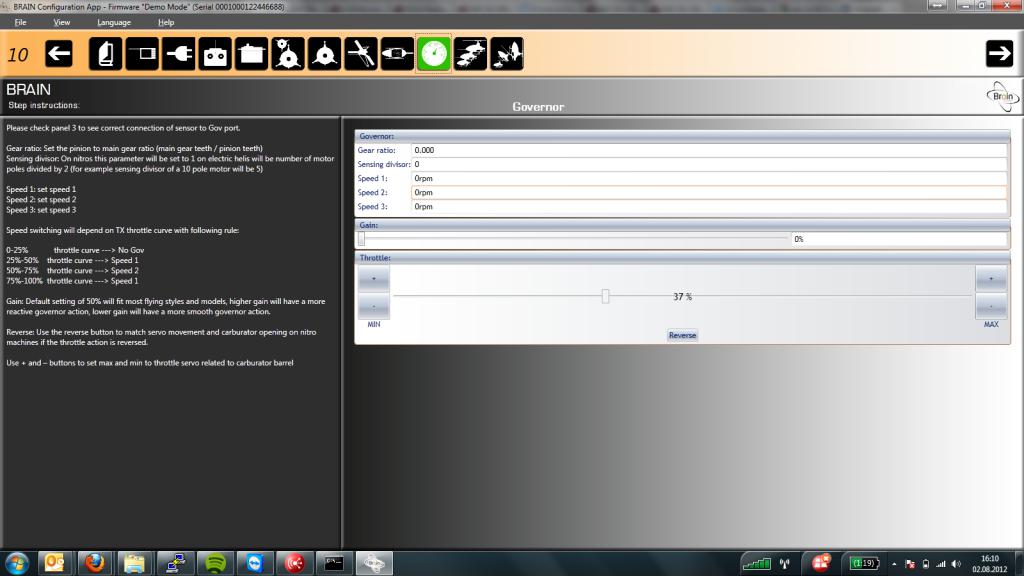Open the Help menu
The height and width of the screenshot is (576, 1024).
166,22
